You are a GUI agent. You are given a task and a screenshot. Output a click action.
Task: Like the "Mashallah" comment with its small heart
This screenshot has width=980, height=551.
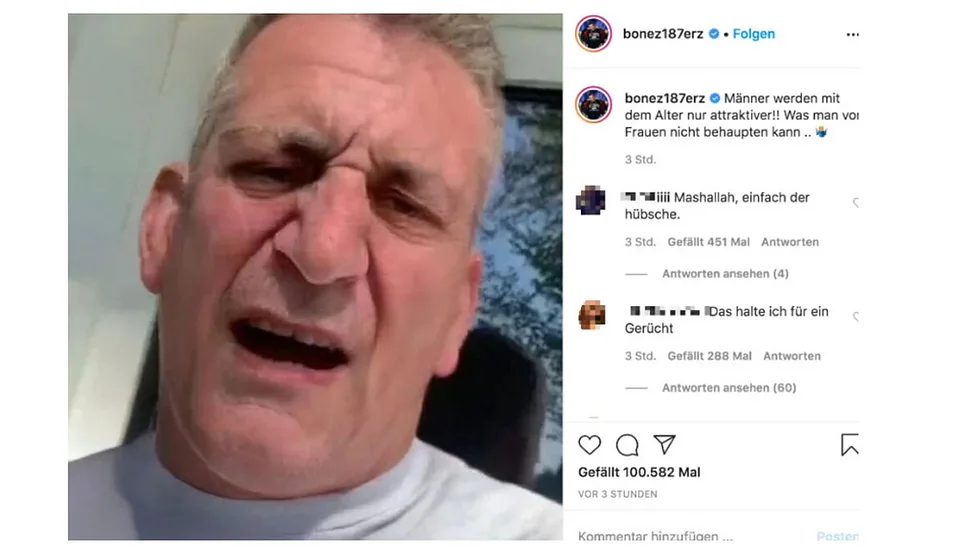point(856,202)
